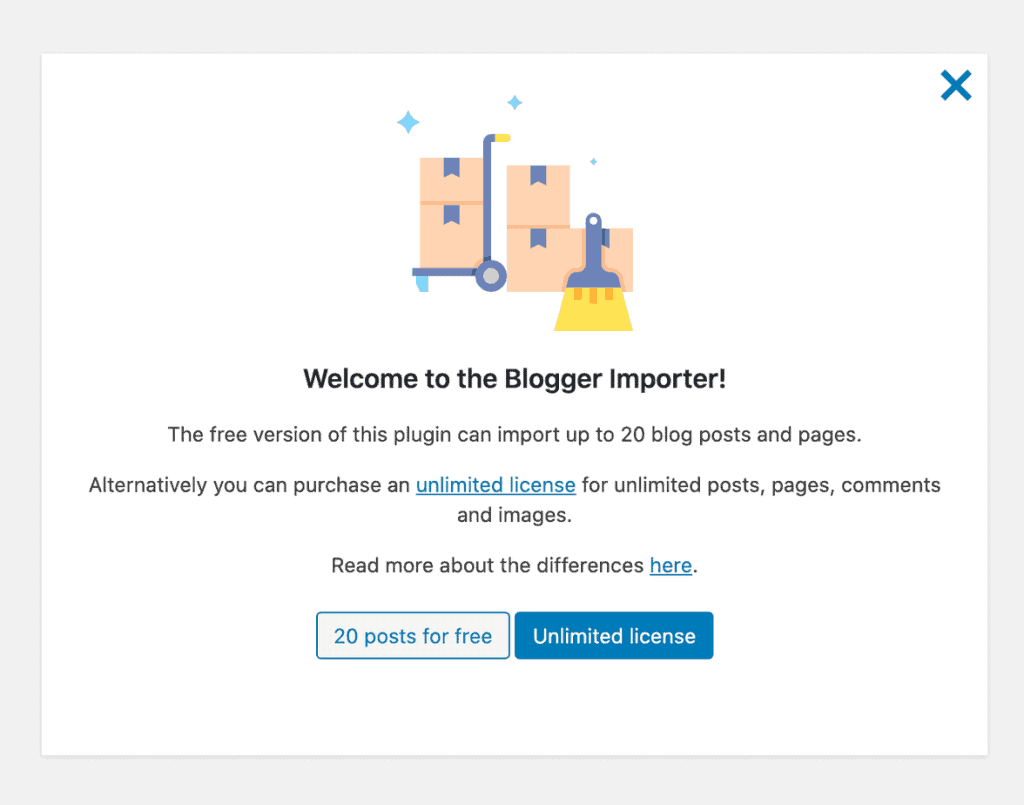Click the tiny sparkle beside the right boxes

594,161
